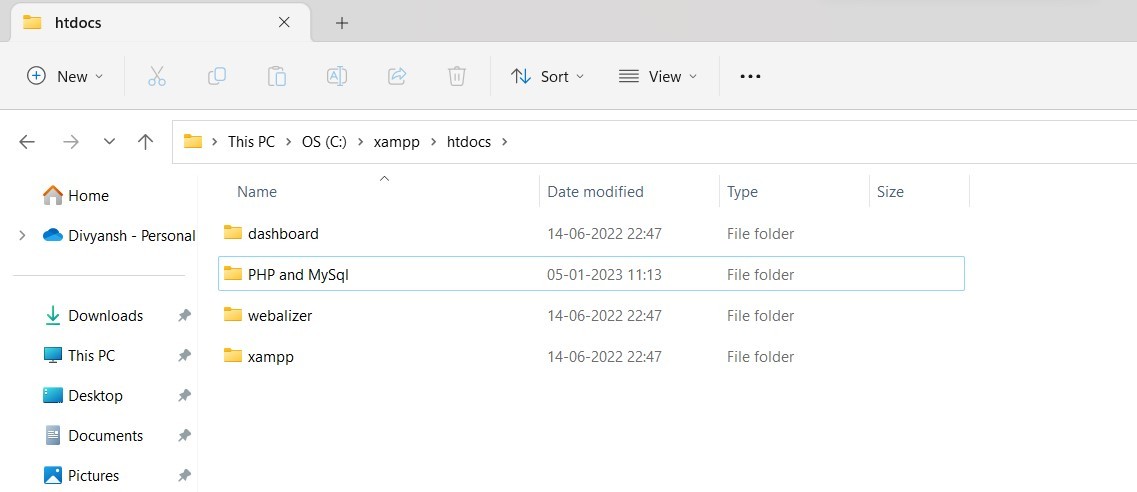Click the Cut scissors icon
The height and width of the screenshot is (492, 1137).
[x=157, y=76]
